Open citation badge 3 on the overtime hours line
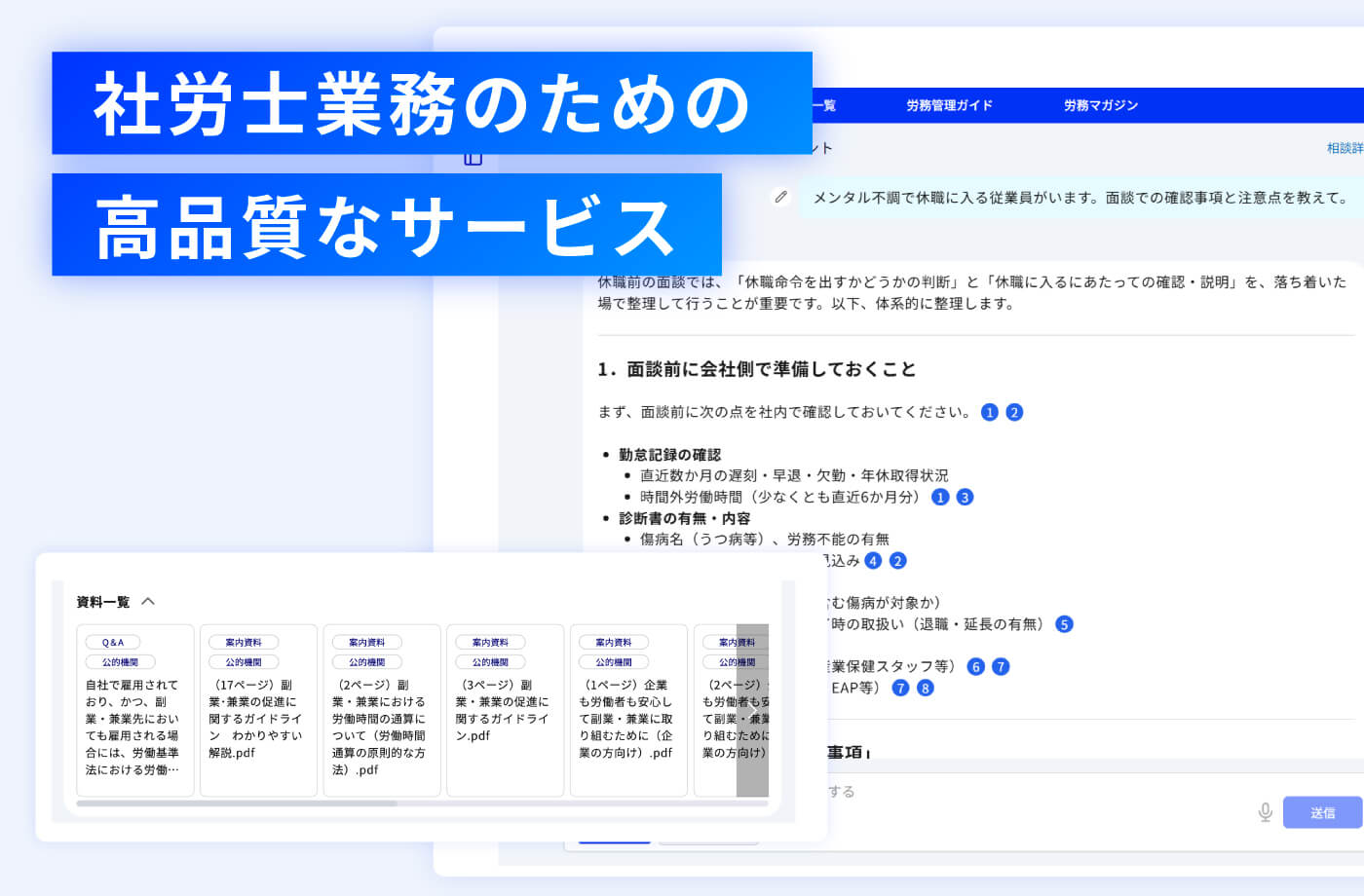 (965, 497)
